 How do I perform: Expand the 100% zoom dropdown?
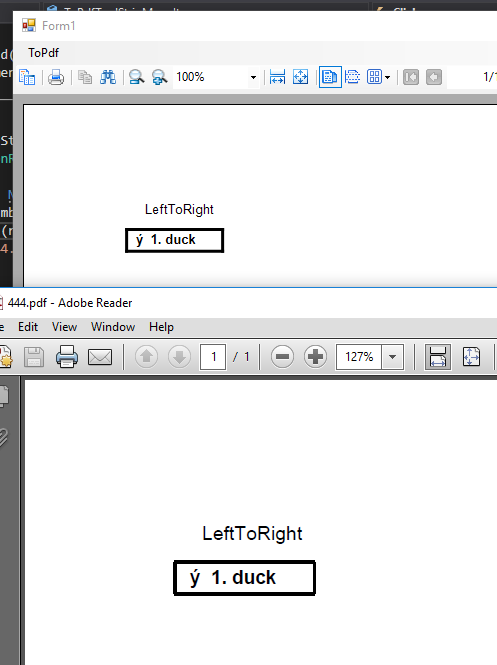[253, 78]
